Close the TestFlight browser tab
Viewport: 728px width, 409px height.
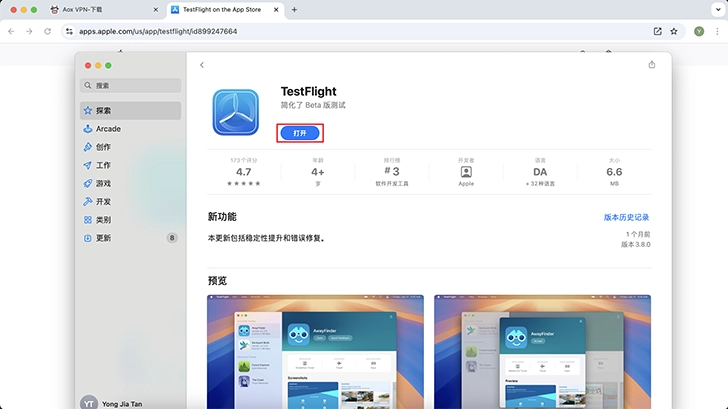coord(276,9)
